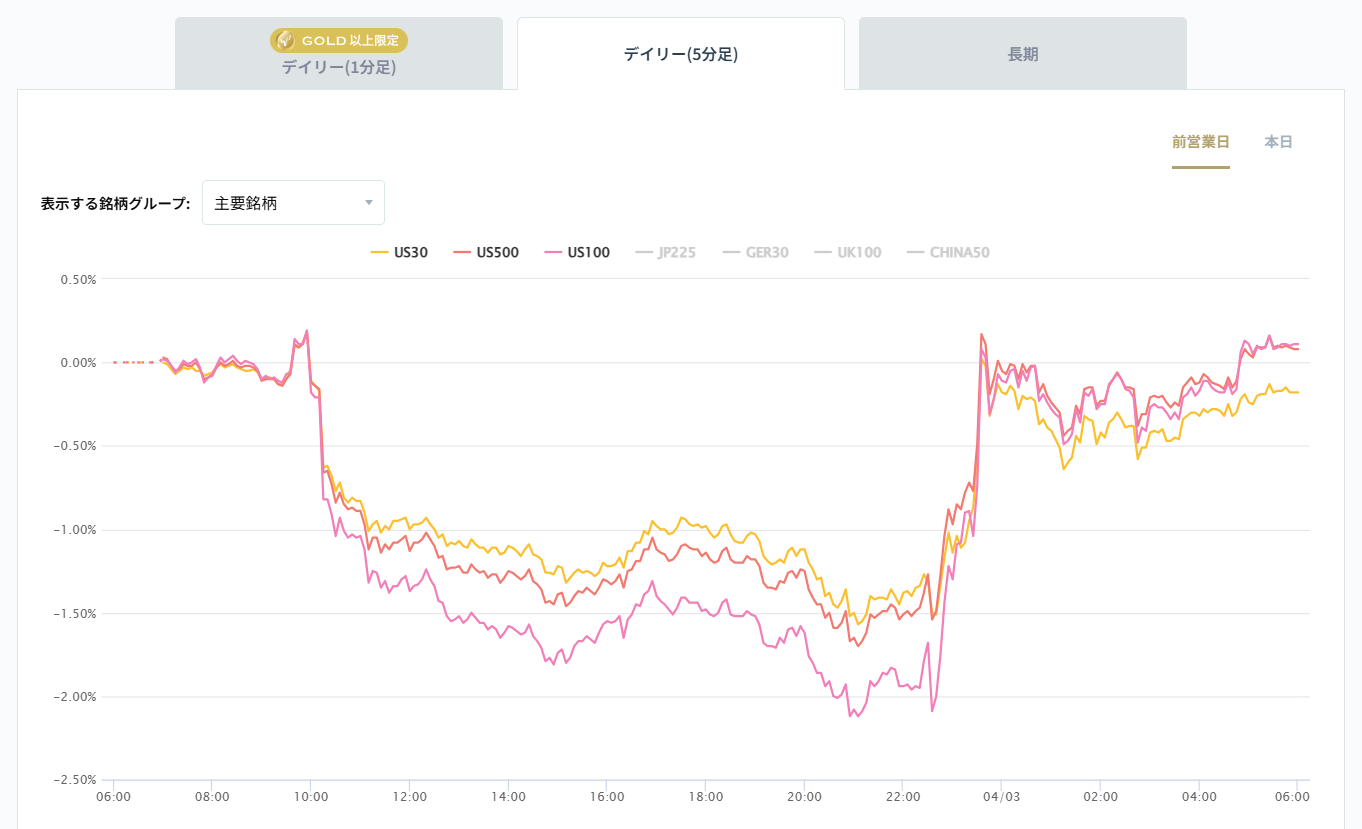This screenshot has width=1362, height=829.
Task: Select the デイリー(5分足) tab
Action: coord(680,54)
